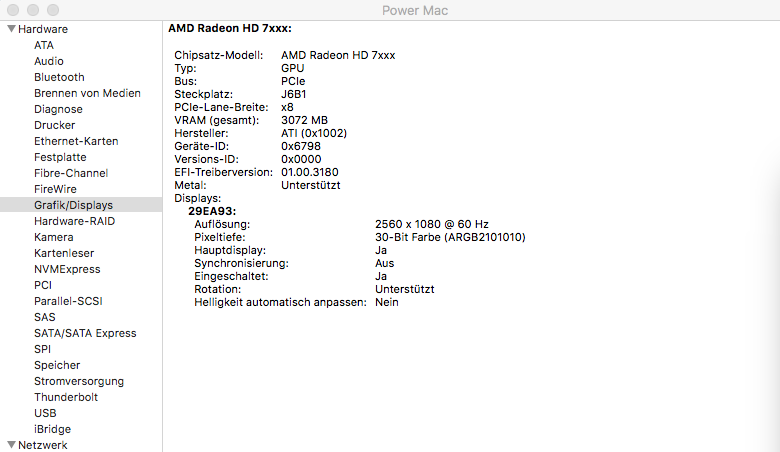
Task: Collapse the Netzwerk section triangle
Action: (11, 445)
